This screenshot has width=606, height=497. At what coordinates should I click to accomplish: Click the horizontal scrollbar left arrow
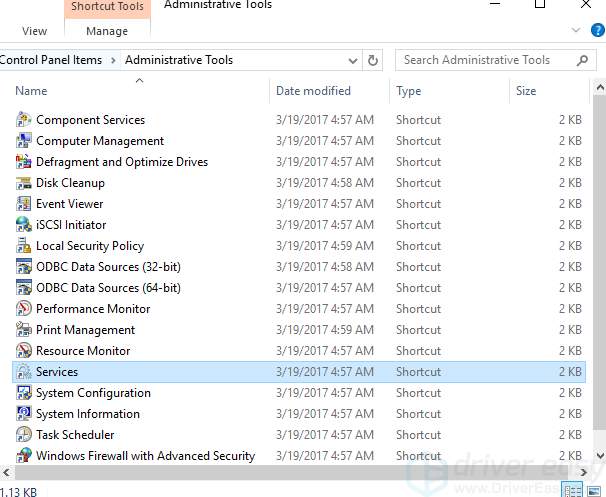tap(6, 472)
